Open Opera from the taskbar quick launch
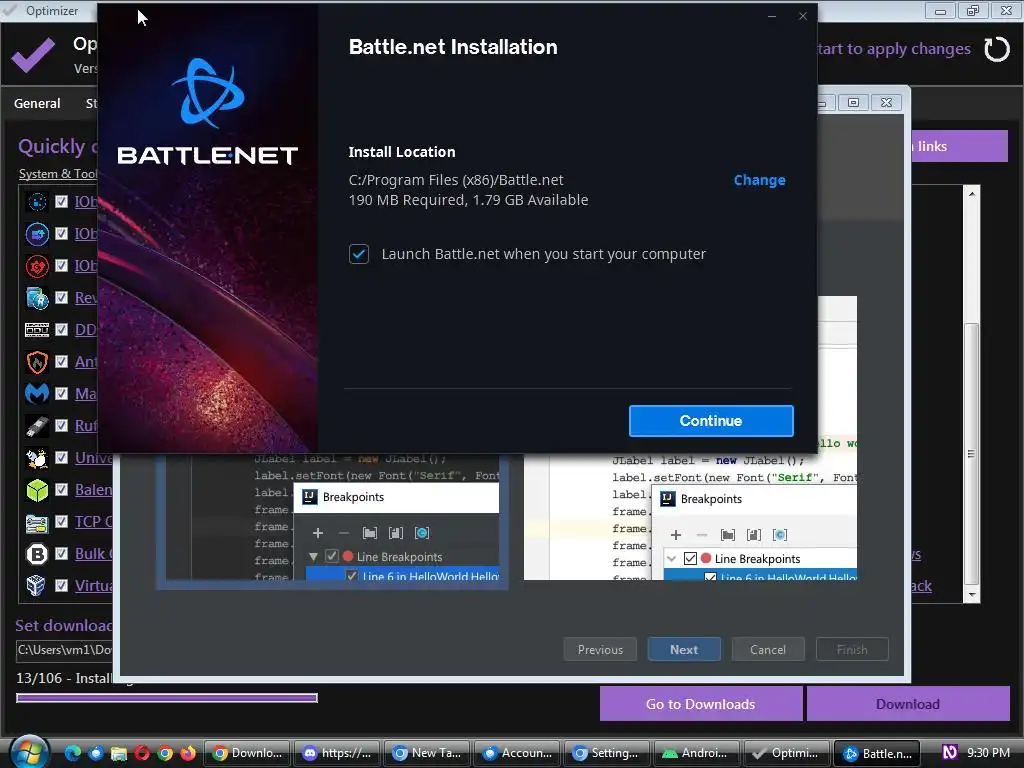The height and width of the screenshot is (768, 1024). (x=142, y=753)
